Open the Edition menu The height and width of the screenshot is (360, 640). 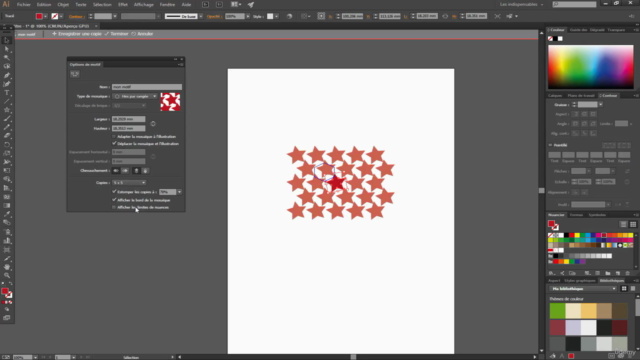tap(44, 4)
